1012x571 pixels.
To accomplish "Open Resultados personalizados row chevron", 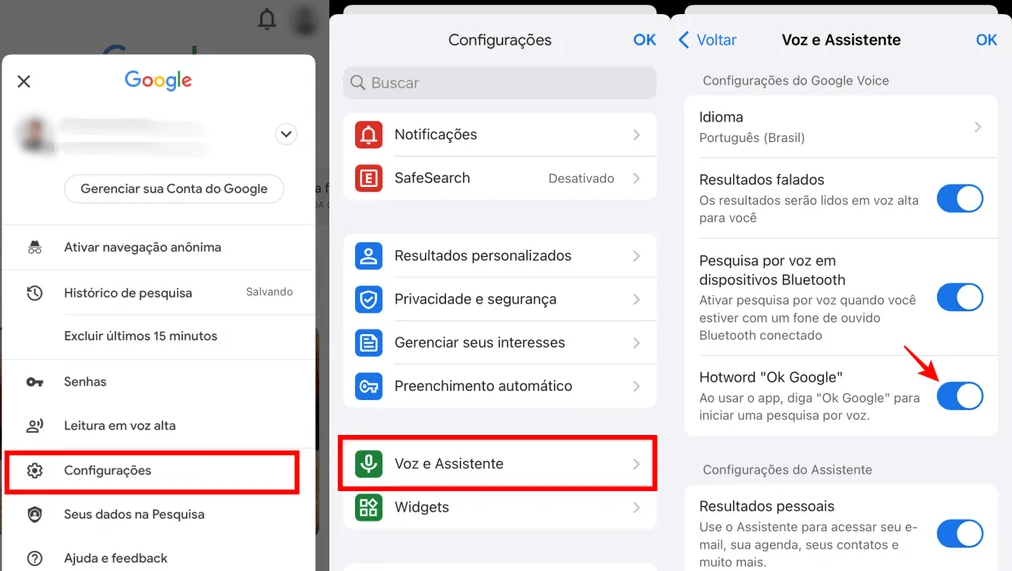I will [636, 256].
